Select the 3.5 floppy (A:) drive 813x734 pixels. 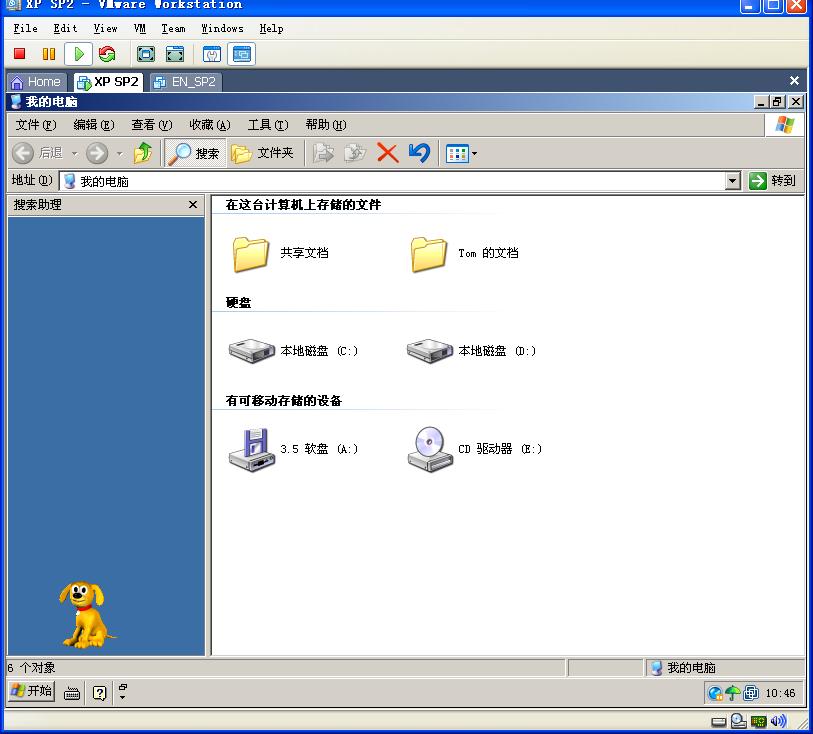[293, 449]
